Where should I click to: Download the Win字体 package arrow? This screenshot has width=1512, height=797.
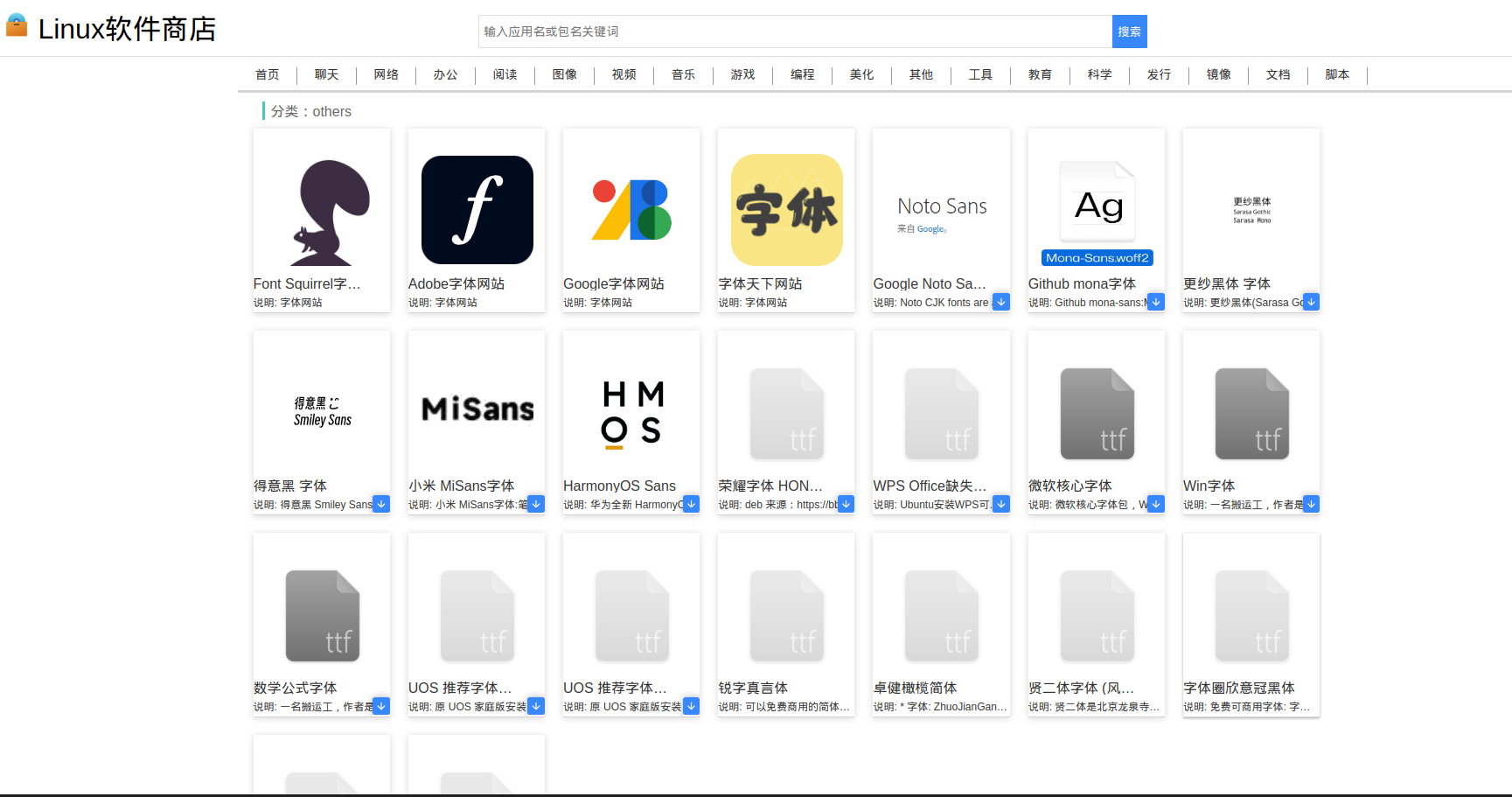coord(1311,504)
